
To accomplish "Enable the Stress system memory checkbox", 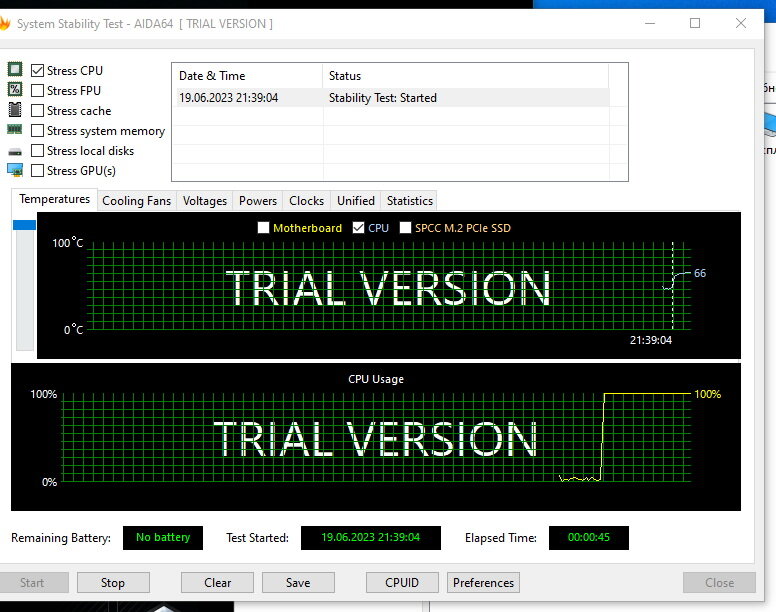I will pos(38,131).
